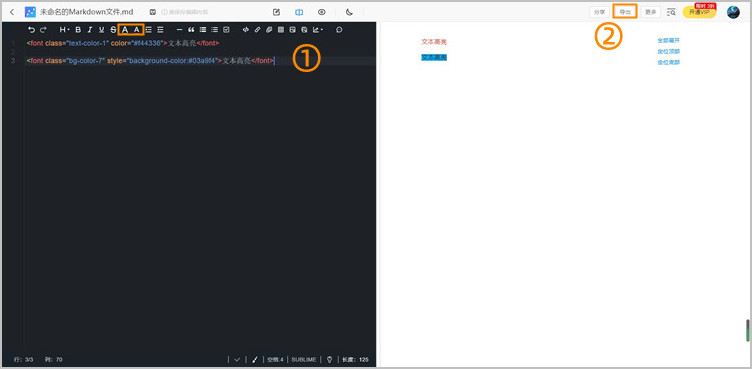The height and width of the screenshot is (369, 752).
Task: Insert a task checkbox list
Action: coord(226,30)
